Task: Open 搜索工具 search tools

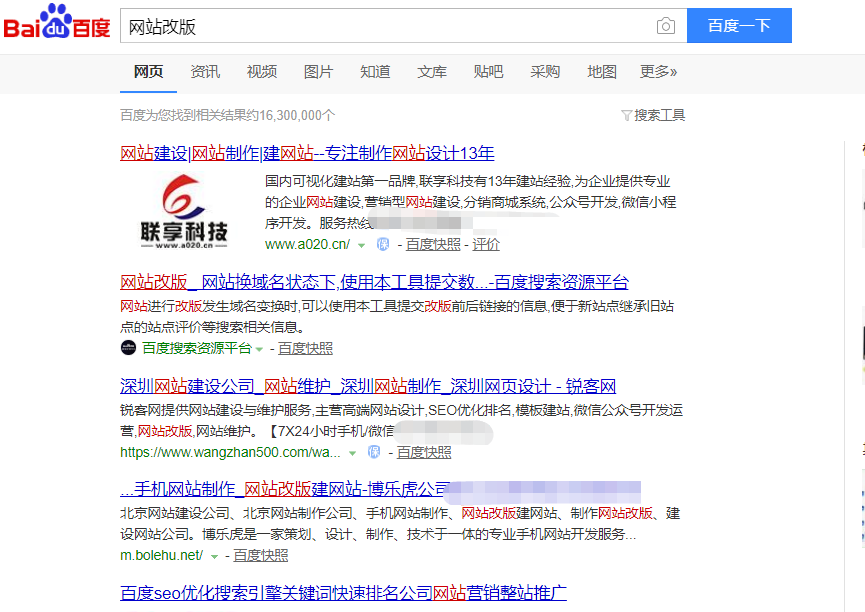Action: [659, 115]
